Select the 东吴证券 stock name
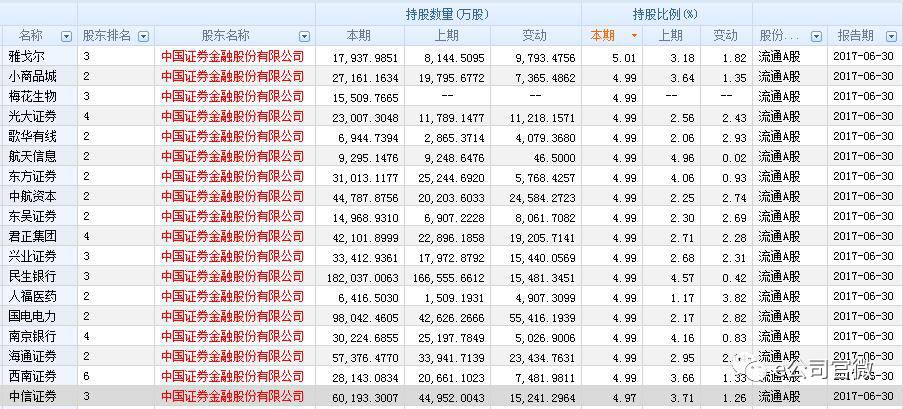 pyautogui.click(x=33, y=216)
